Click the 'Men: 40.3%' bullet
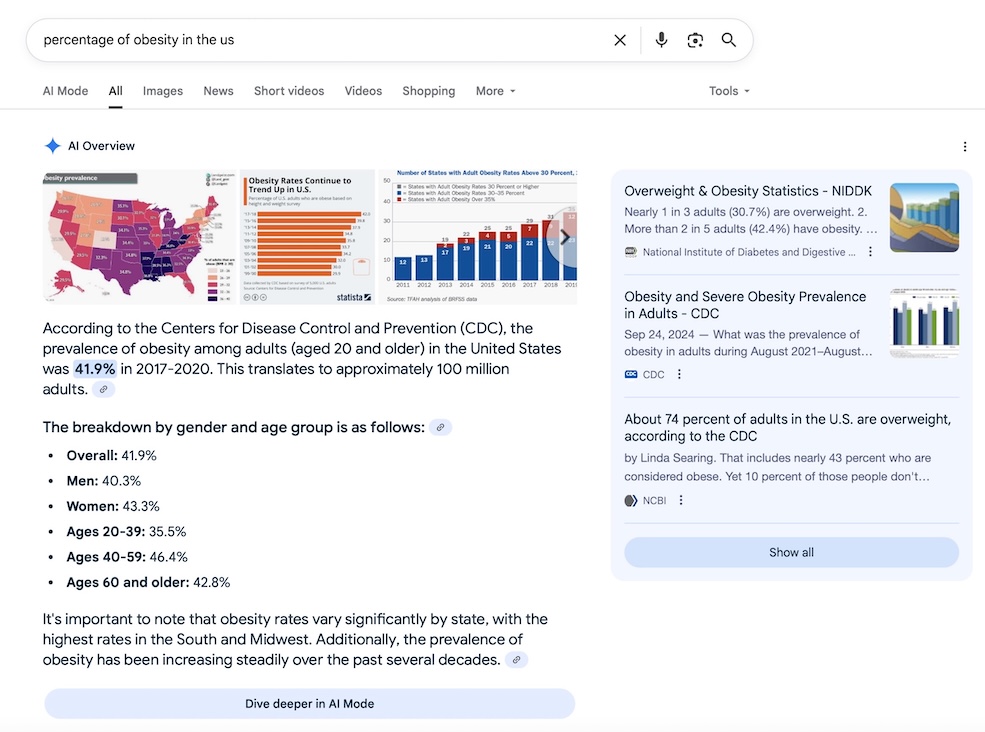Screen dimensions: 985x732 (104, 481)
